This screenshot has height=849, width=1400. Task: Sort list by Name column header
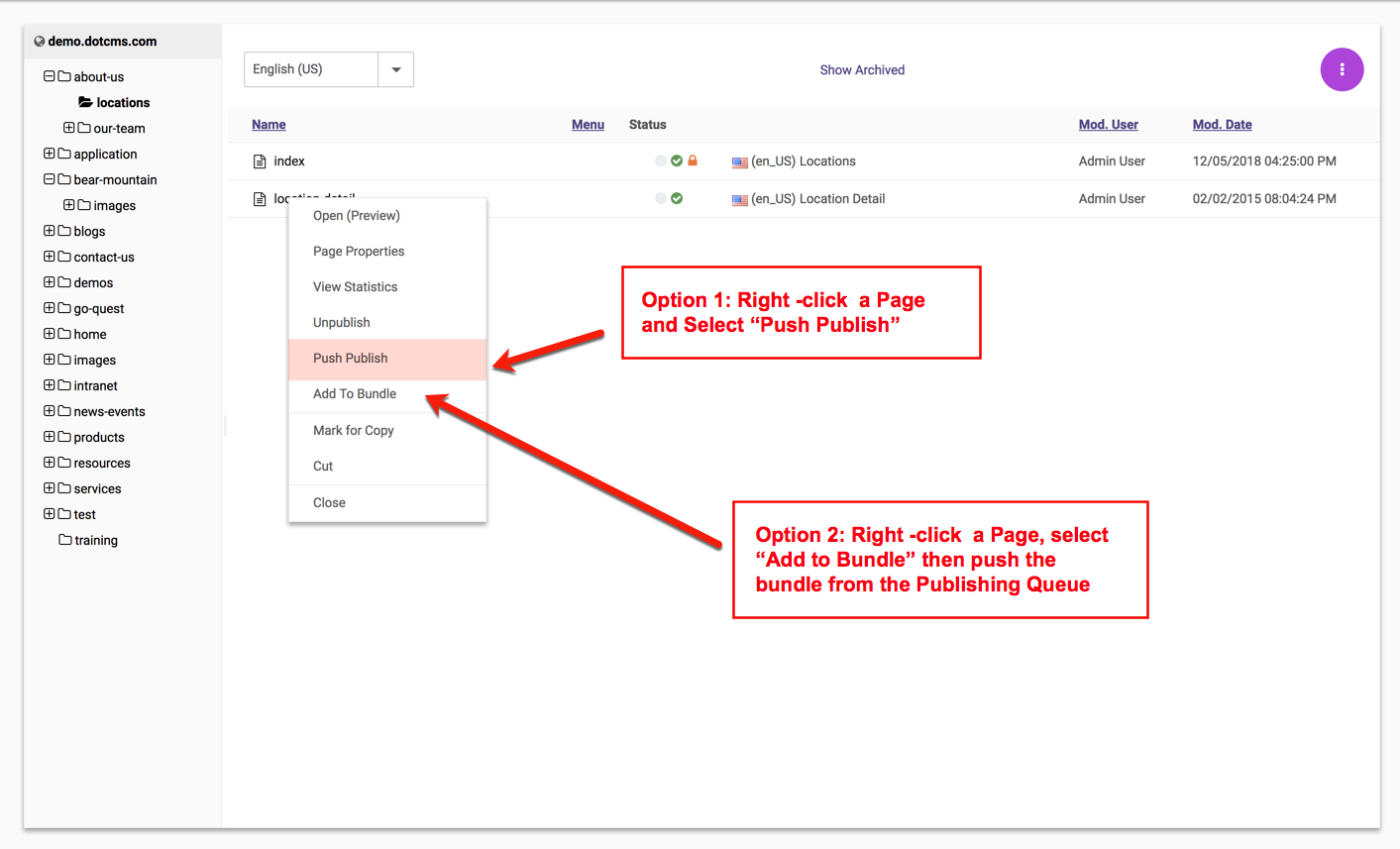pos(269,125)
